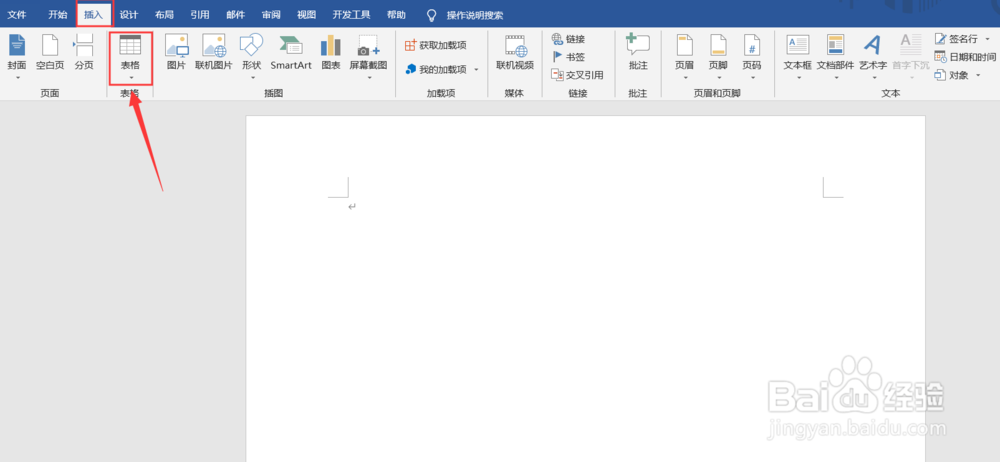This screenshot has height=462, width=1000.
Task: Add a signature line (签名行)
Action: (956, 39)
